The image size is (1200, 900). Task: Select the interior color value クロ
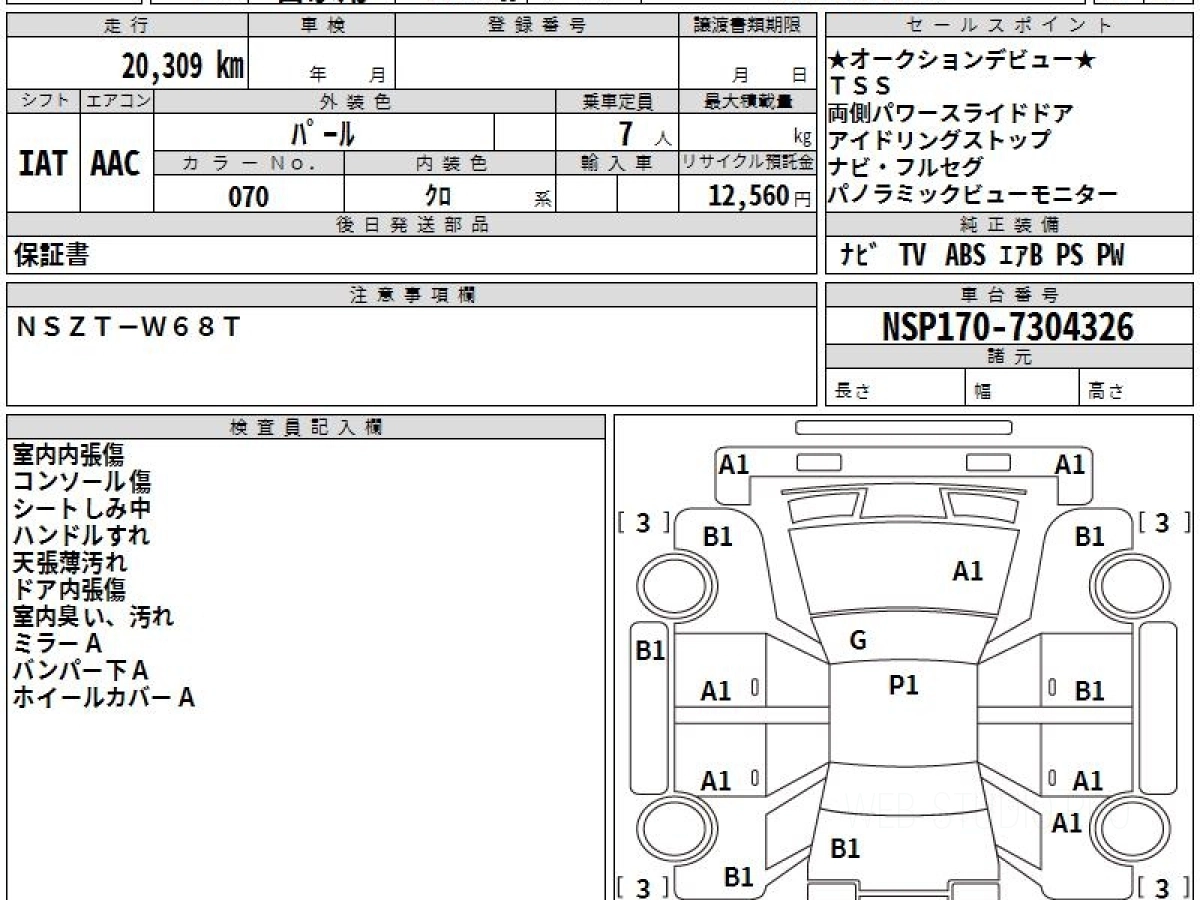tap(438, 196)
